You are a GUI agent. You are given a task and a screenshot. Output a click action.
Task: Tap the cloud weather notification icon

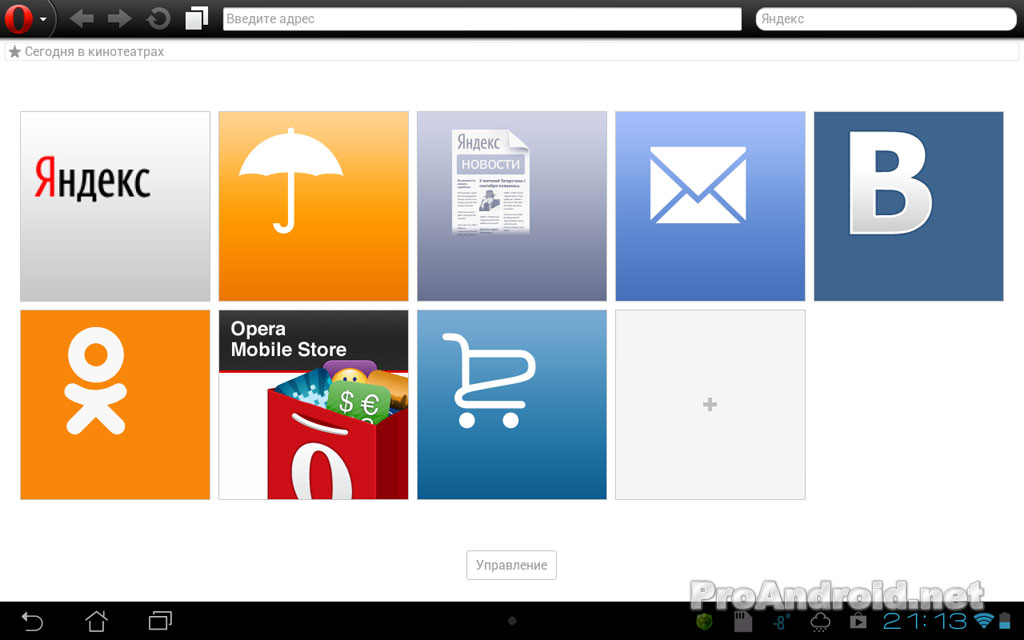pos(820,622)
